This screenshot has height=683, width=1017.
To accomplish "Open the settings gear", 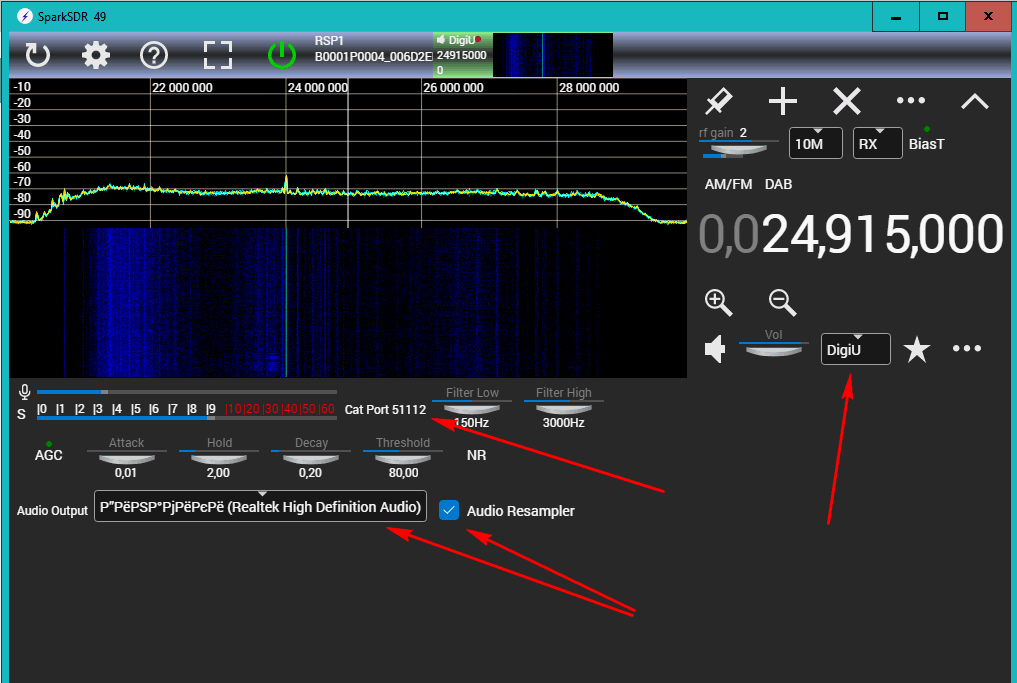I will [96, 55].
